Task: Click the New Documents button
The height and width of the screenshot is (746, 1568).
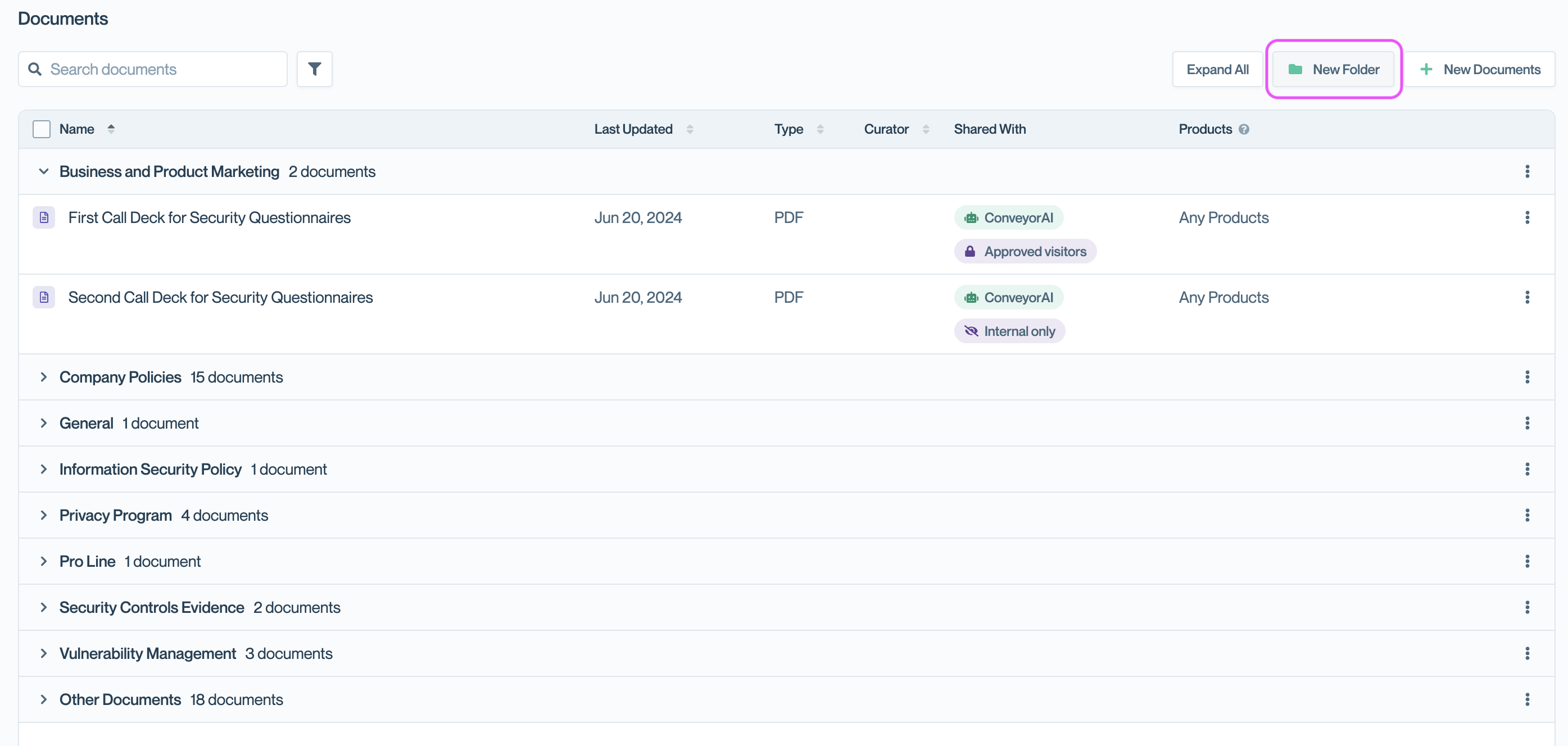Action: coord(1480,69)
